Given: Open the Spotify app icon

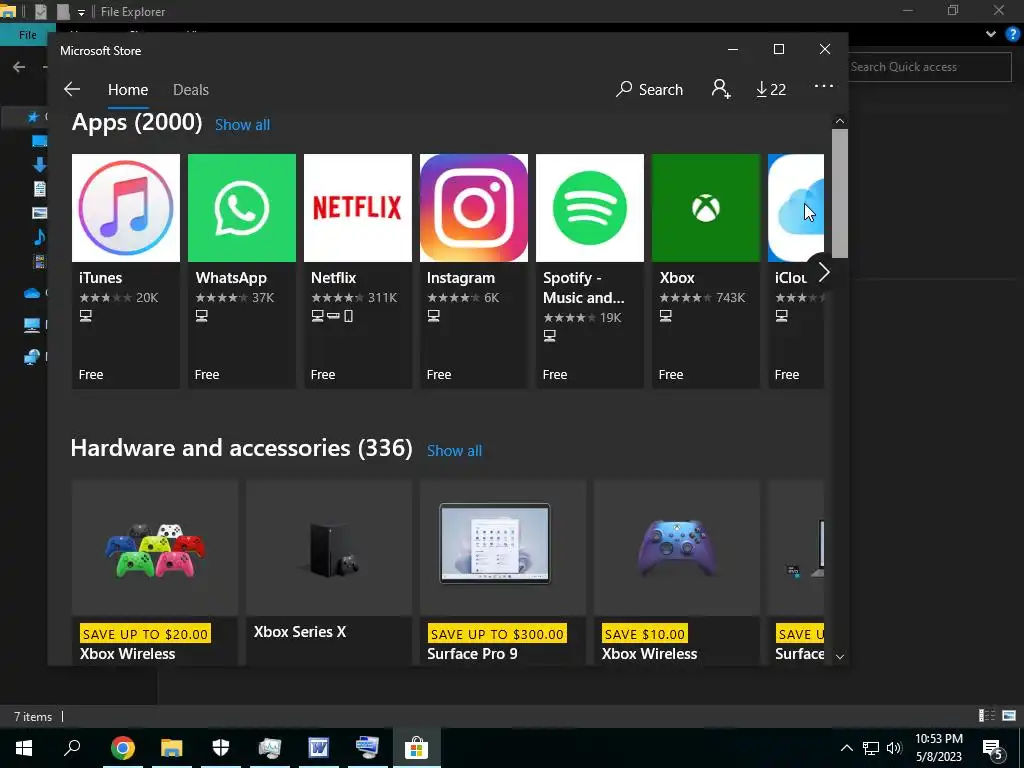Looking at the screenshot, I should (x=590, y=208).
